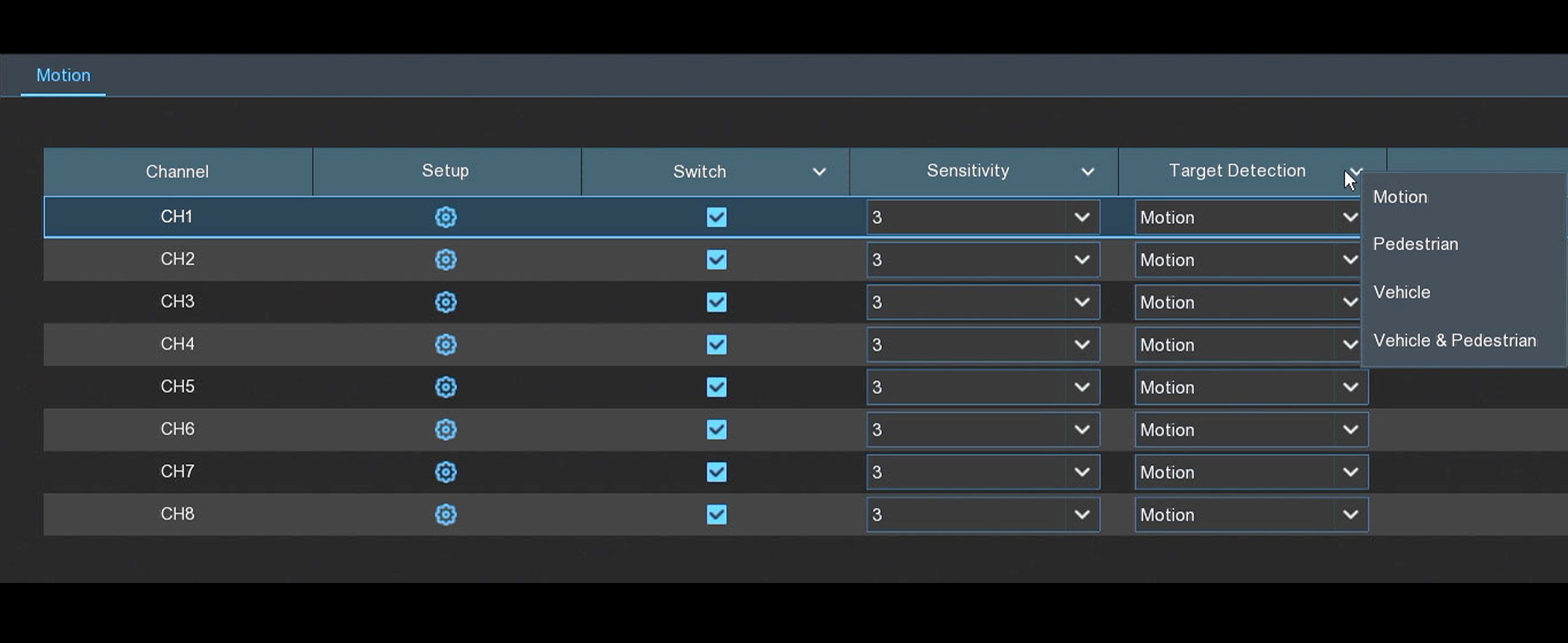Open the CH1 sensitivity dropdown
Screen dimensions: 1568x643
983,218
